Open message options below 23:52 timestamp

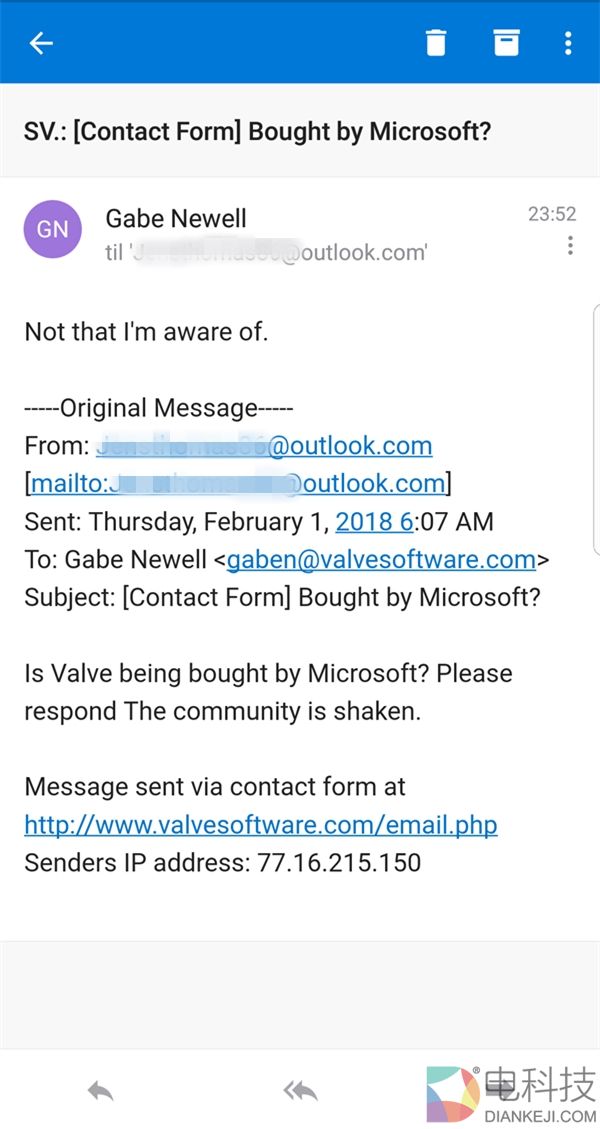pyautogui.click(x=570, y=245)
